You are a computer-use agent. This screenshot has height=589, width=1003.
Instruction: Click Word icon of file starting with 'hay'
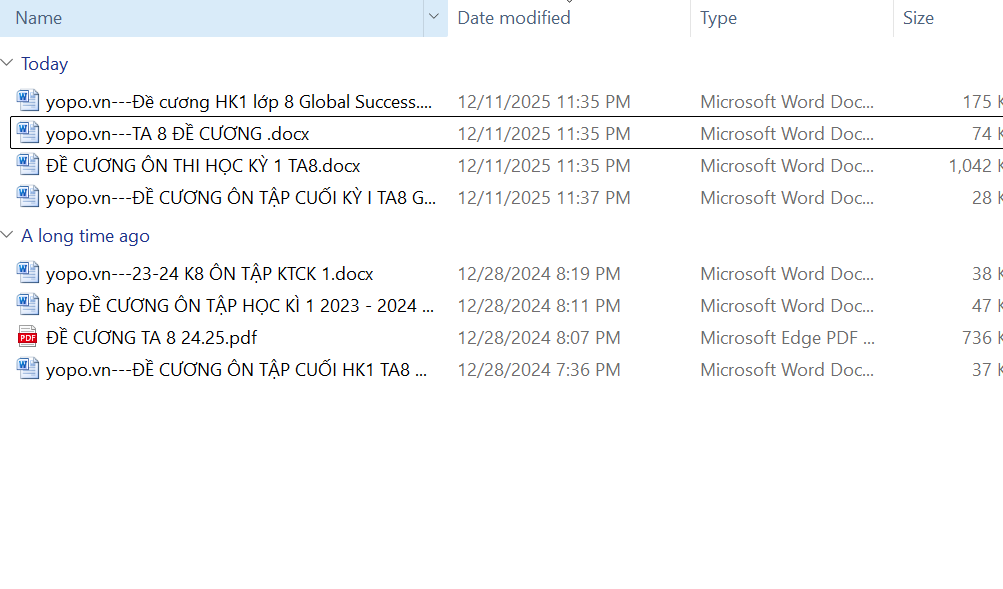coord(28,305)
